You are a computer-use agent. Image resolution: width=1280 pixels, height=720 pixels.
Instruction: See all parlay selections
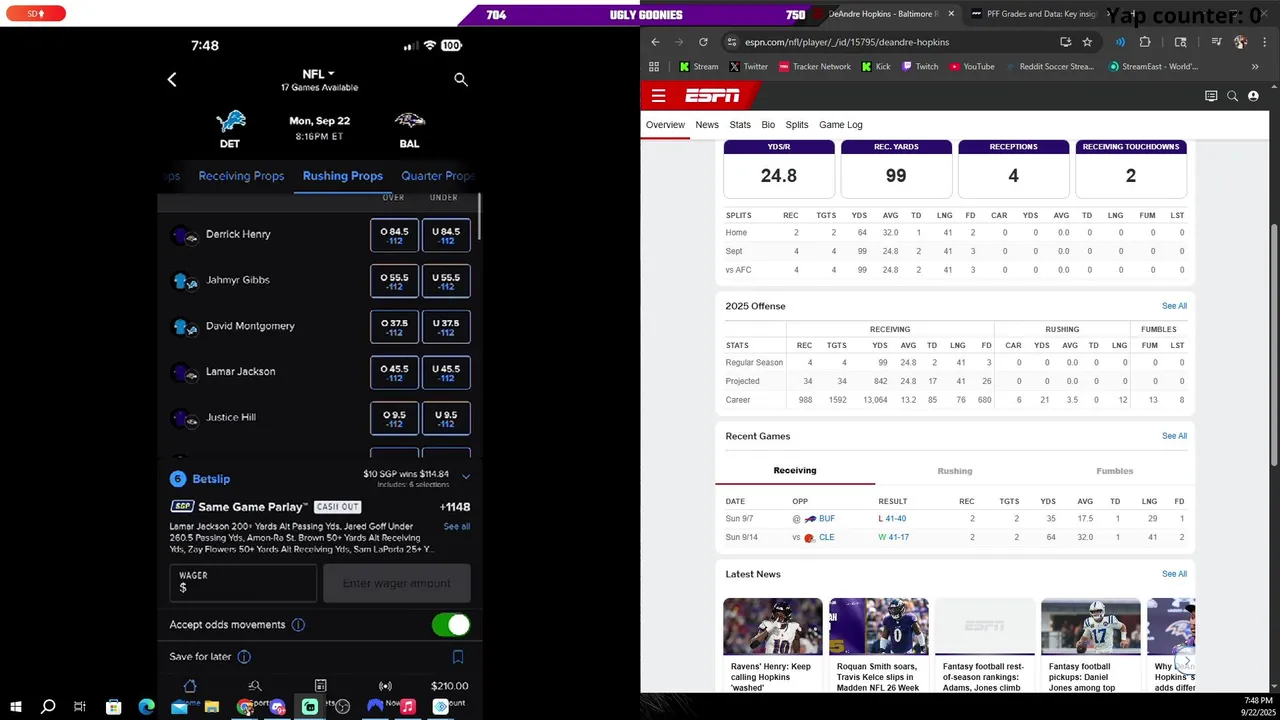(x=457, y=526)
